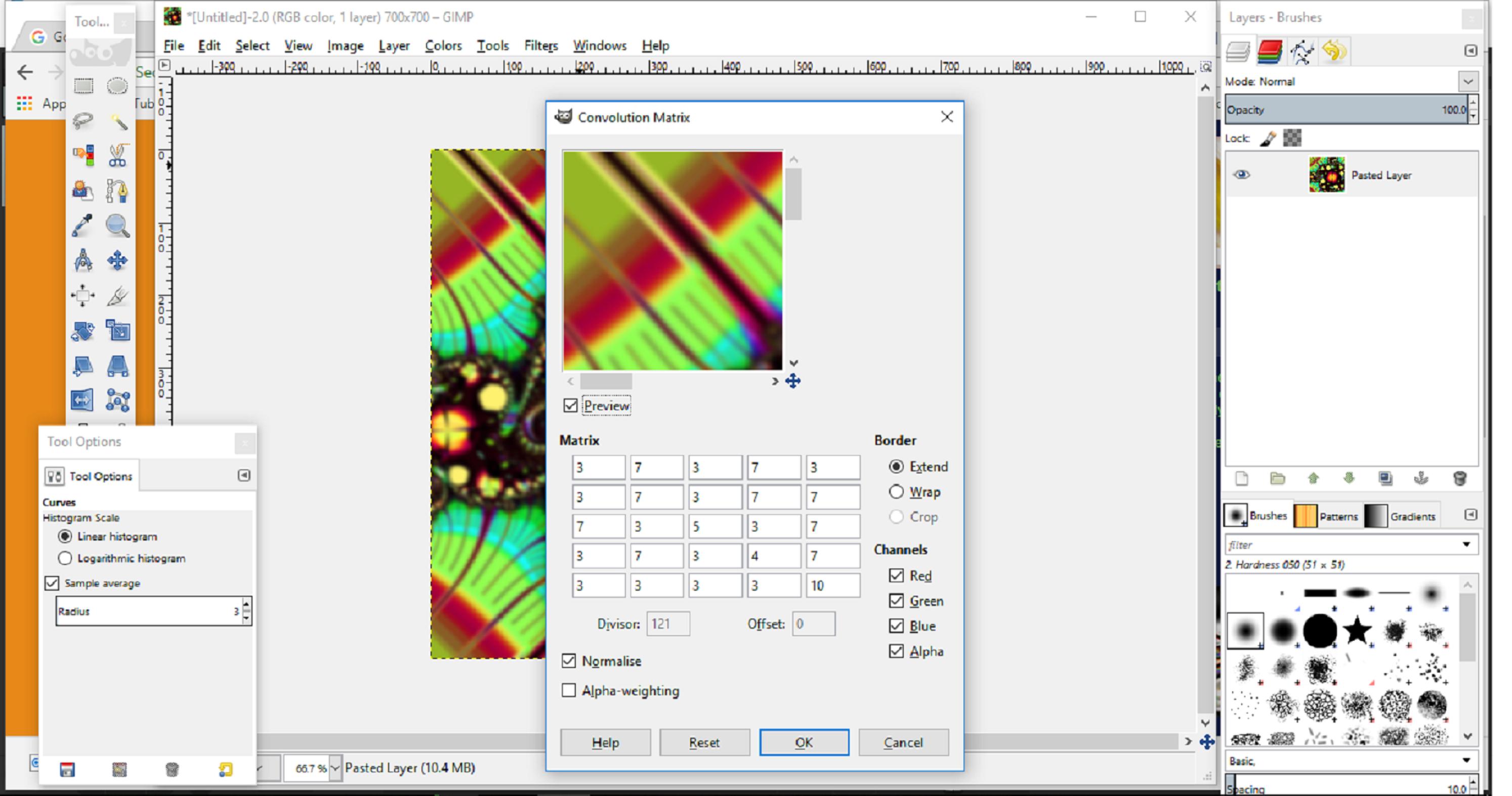Toggle the Preview checkbox
Image resolution: width=1512 pixels, height=796 pixels.
click(x=570, y=405)
